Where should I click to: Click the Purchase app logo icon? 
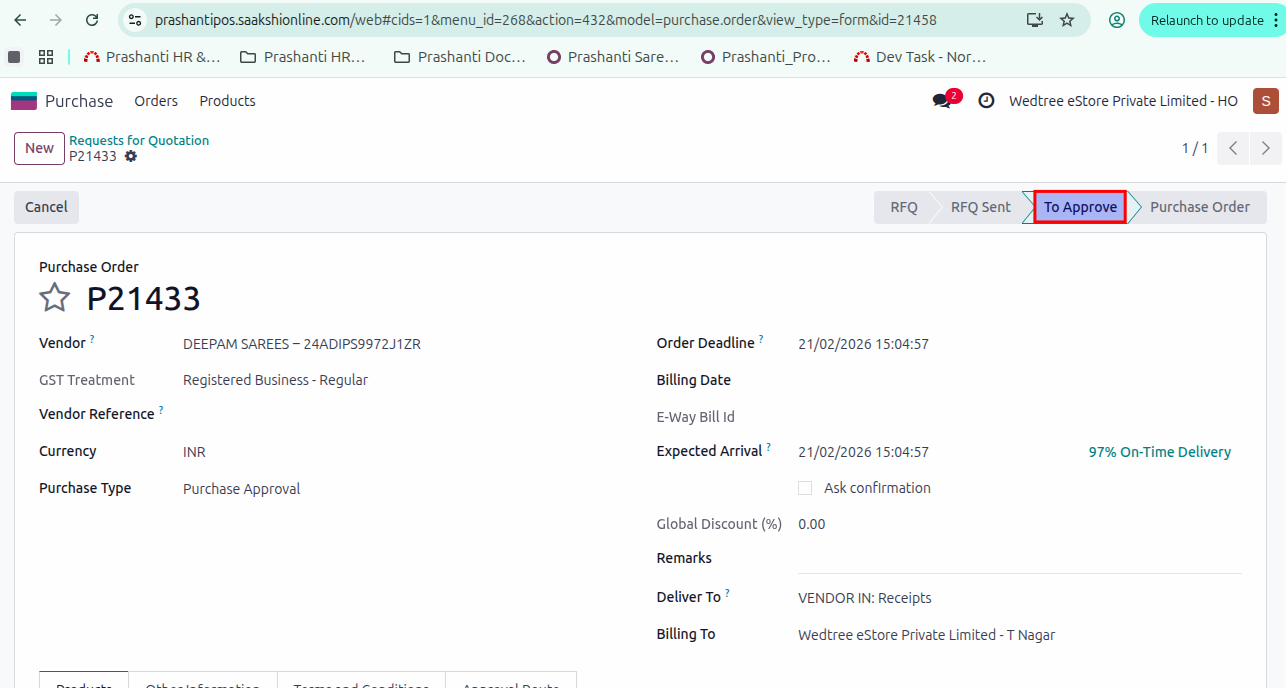(x=24, y=101)
